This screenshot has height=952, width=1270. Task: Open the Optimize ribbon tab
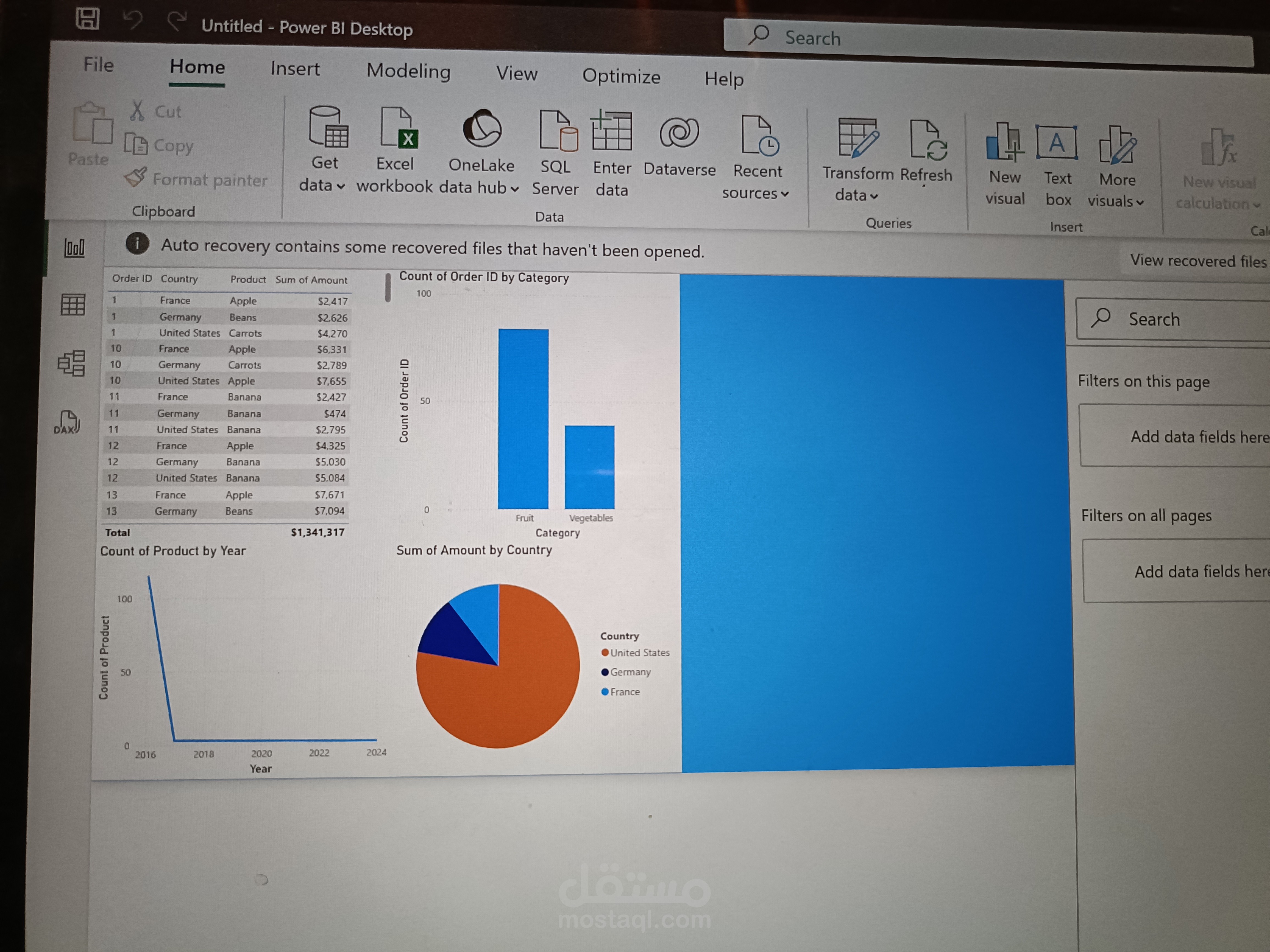[x=621, y=76]
